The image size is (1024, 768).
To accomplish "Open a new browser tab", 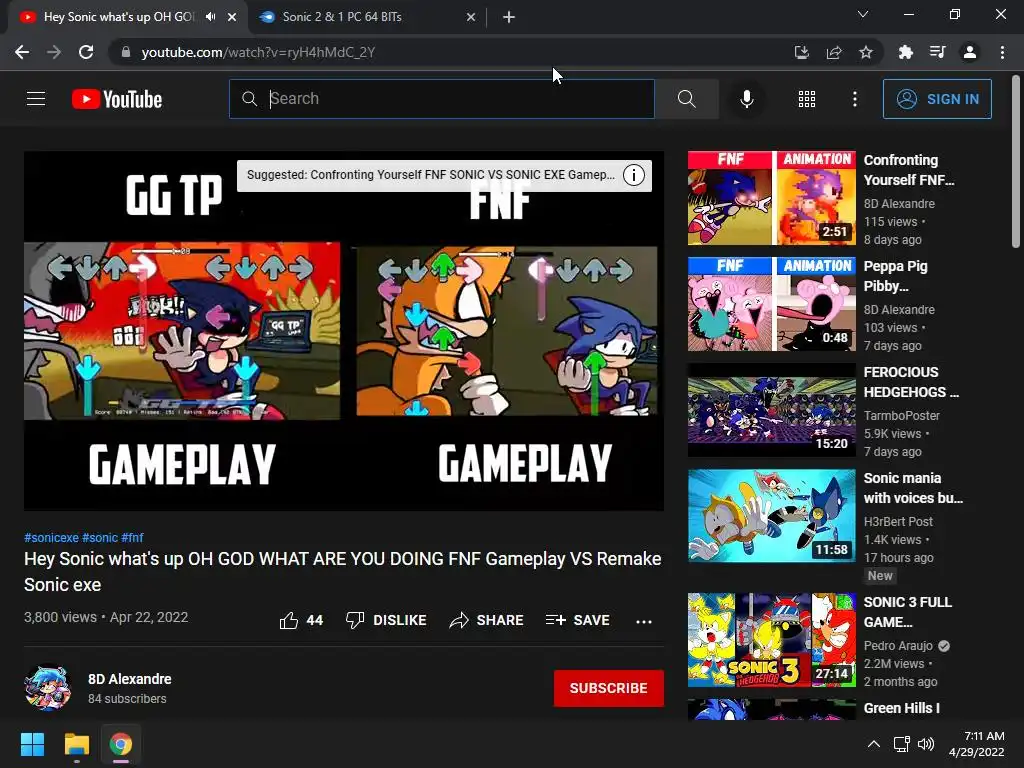I will coord(509,17).
